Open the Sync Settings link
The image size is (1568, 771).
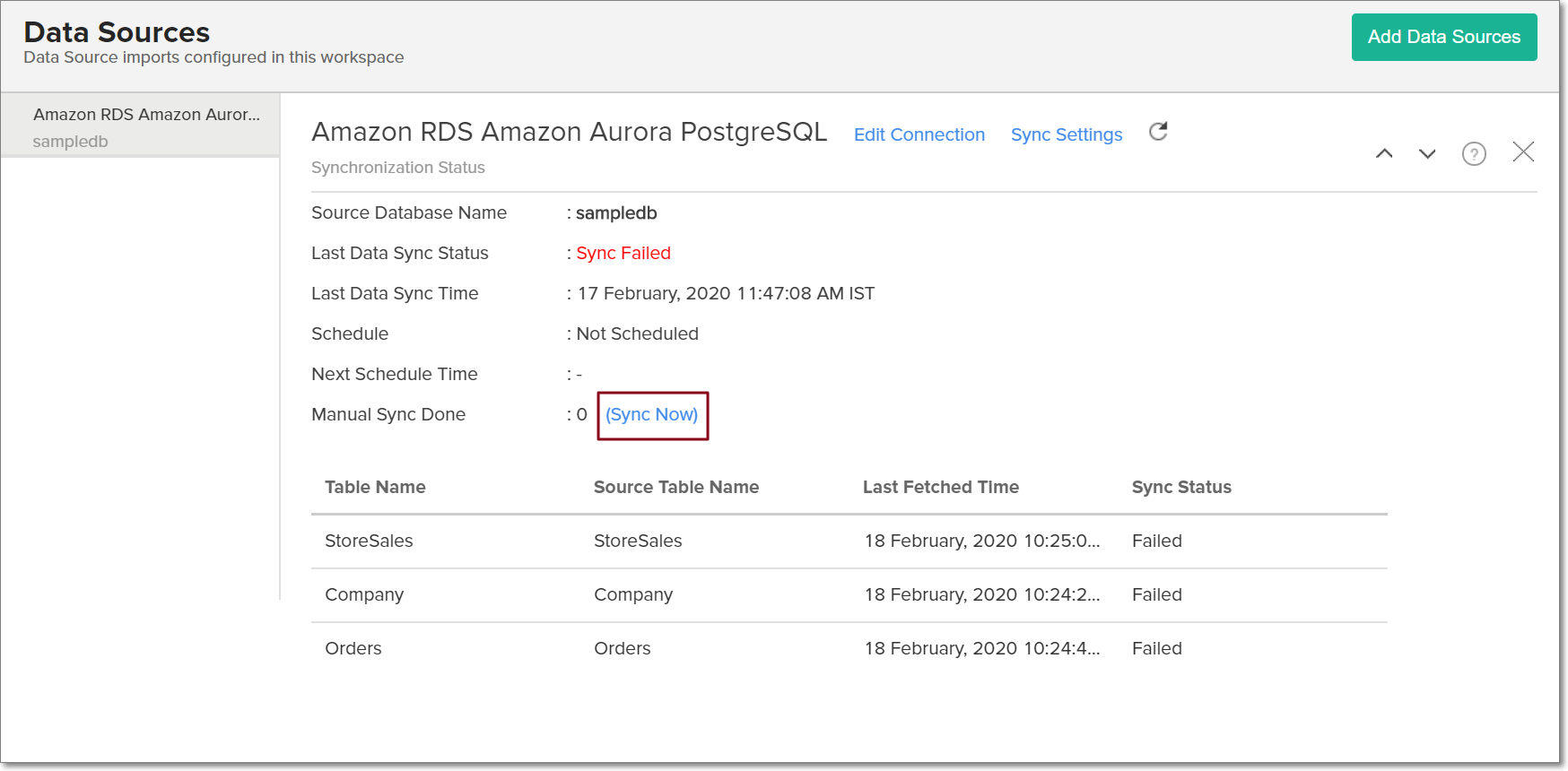(x=1066, y=134)
